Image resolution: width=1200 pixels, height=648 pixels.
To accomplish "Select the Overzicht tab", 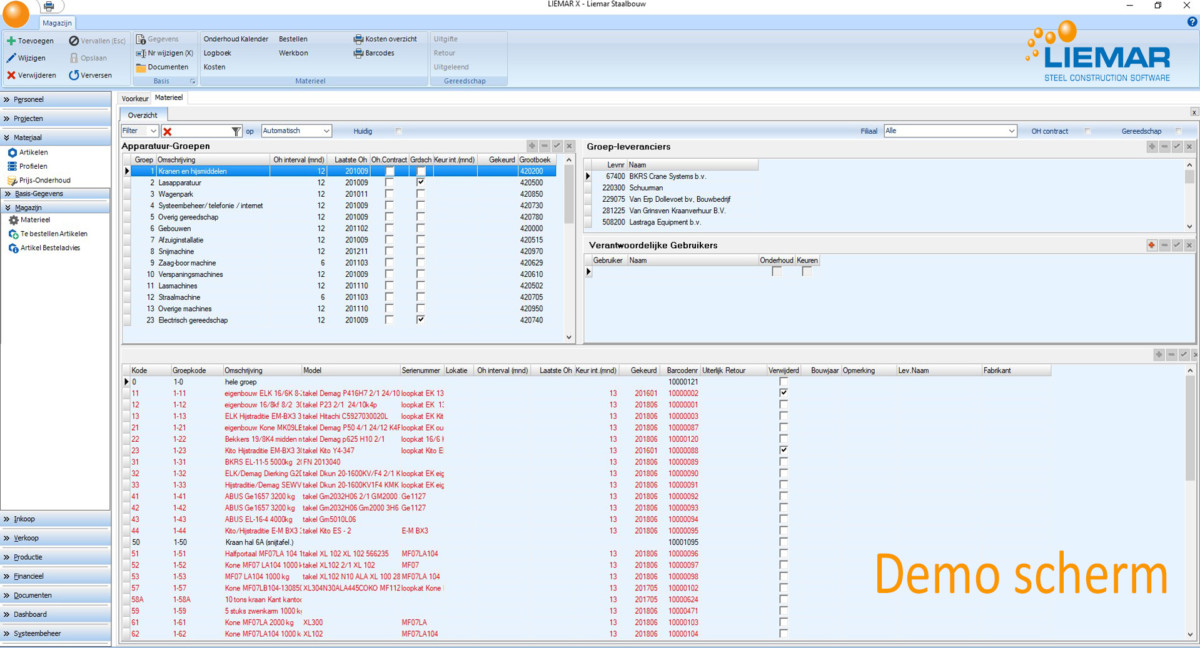I will tap(142, 115).
